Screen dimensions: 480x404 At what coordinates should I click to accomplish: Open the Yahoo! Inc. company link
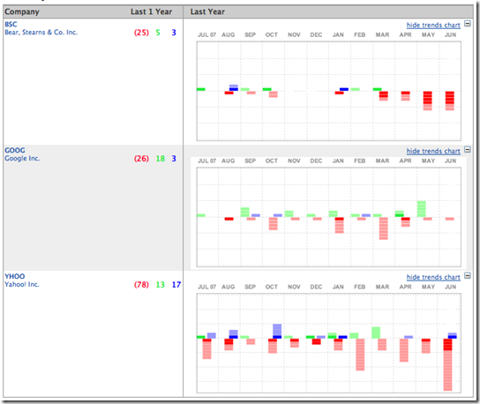[22, 284]
